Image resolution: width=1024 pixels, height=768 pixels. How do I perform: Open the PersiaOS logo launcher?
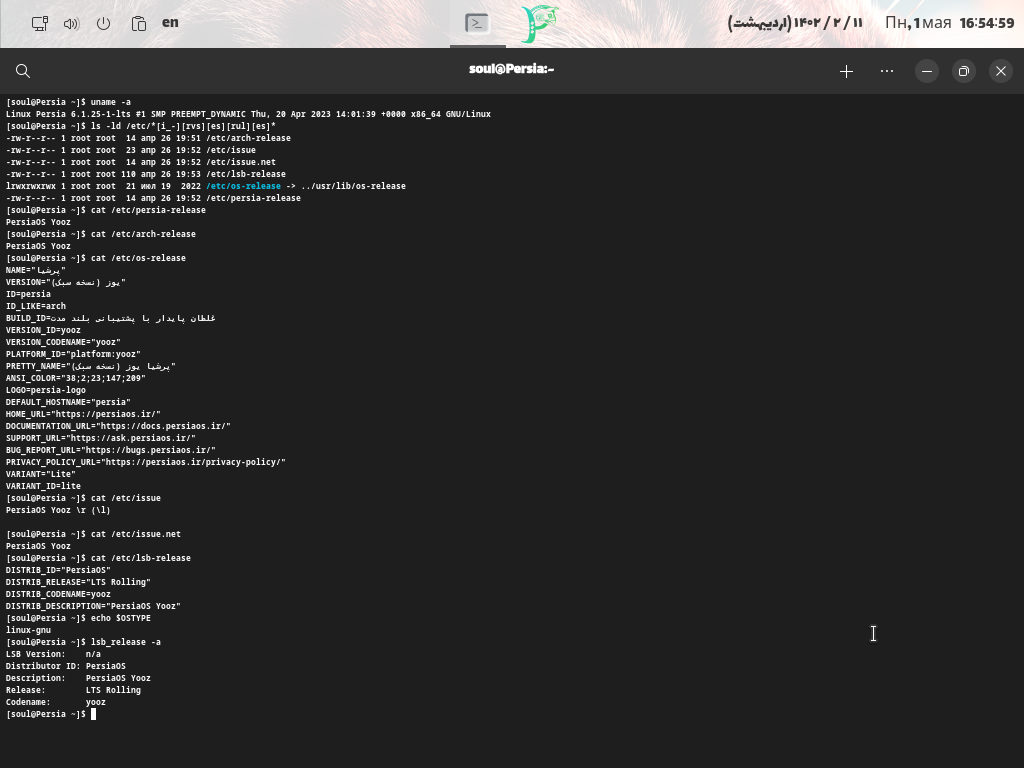(539, 24)
